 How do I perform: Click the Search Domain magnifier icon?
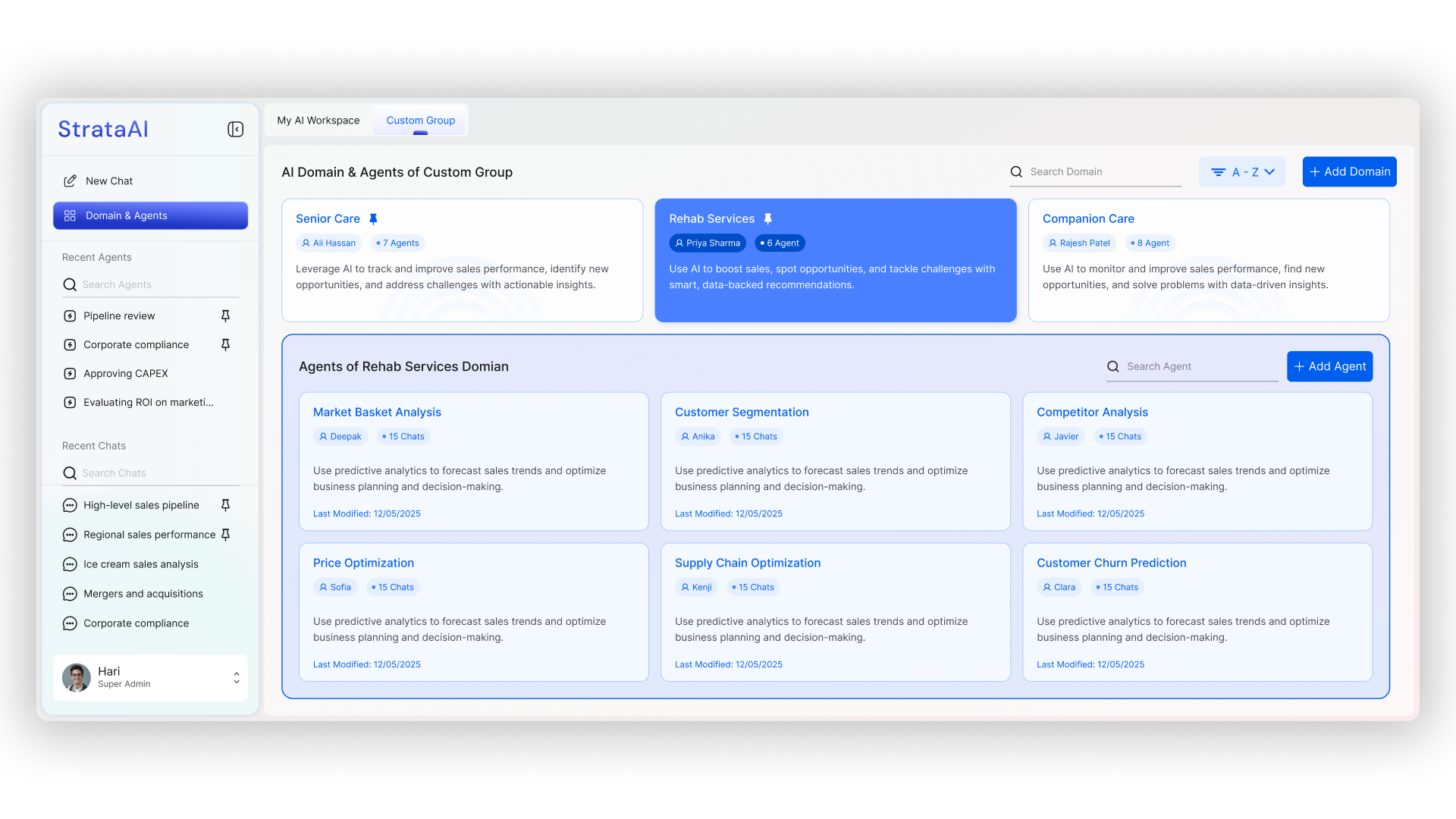tap(1016, 172)
